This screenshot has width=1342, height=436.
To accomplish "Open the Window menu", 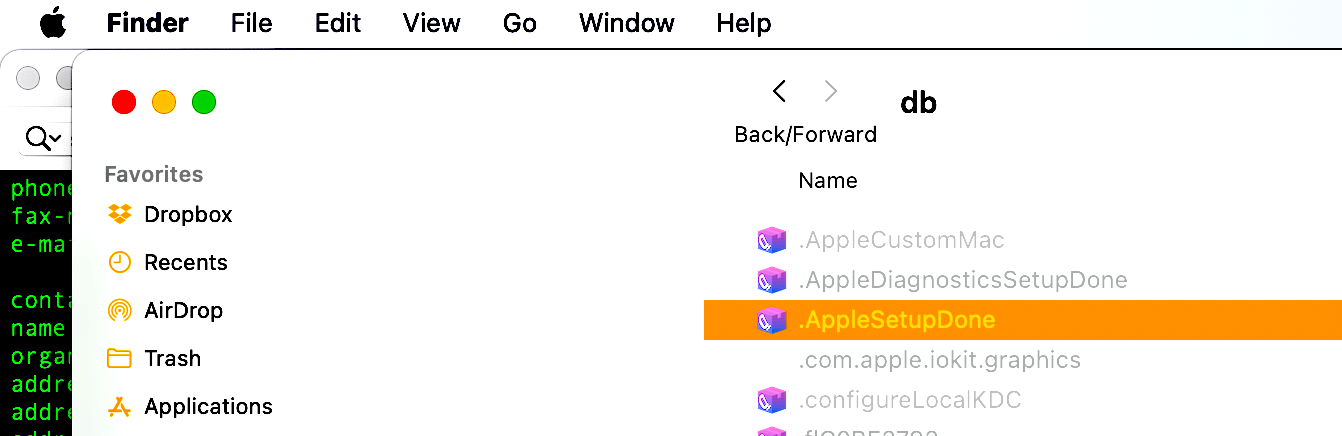I will 627,23.
